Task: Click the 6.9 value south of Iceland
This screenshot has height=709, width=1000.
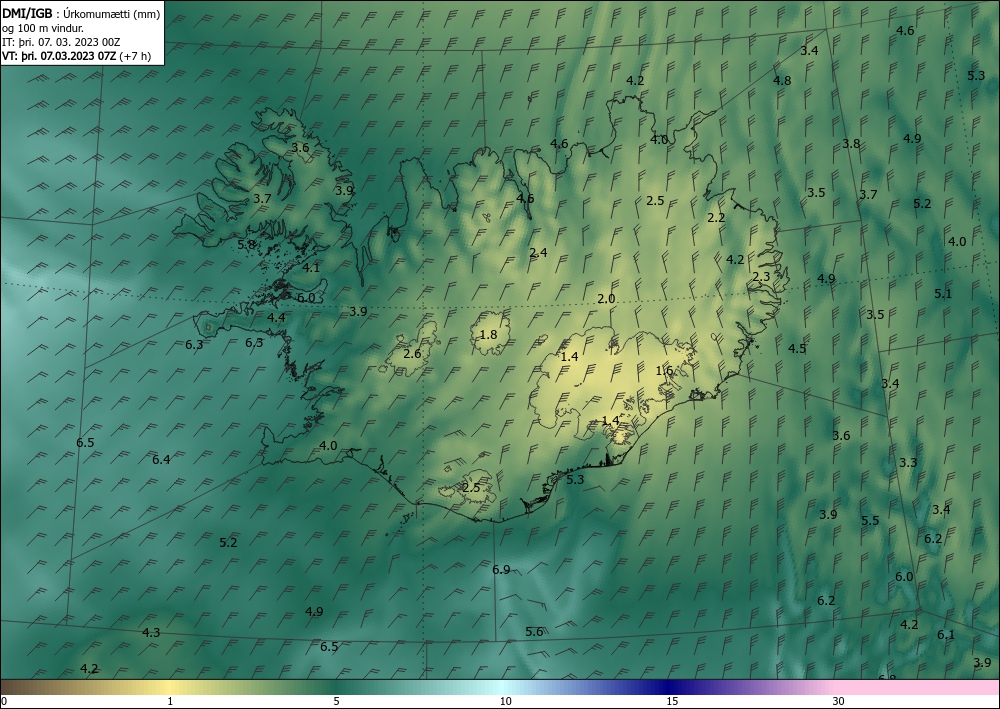Action: (501, 569)
